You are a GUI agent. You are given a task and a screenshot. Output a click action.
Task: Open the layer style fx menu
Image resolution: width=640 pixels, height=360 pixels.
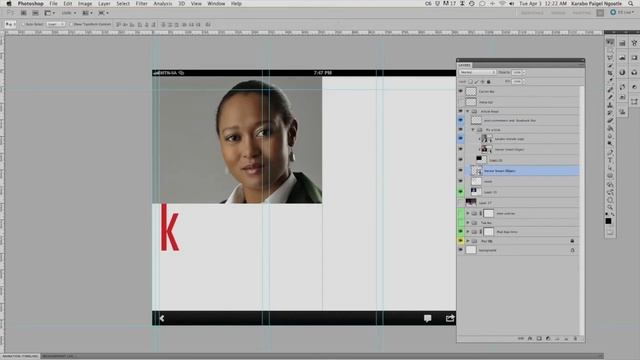pyautogui.click(x=530, y=338)
